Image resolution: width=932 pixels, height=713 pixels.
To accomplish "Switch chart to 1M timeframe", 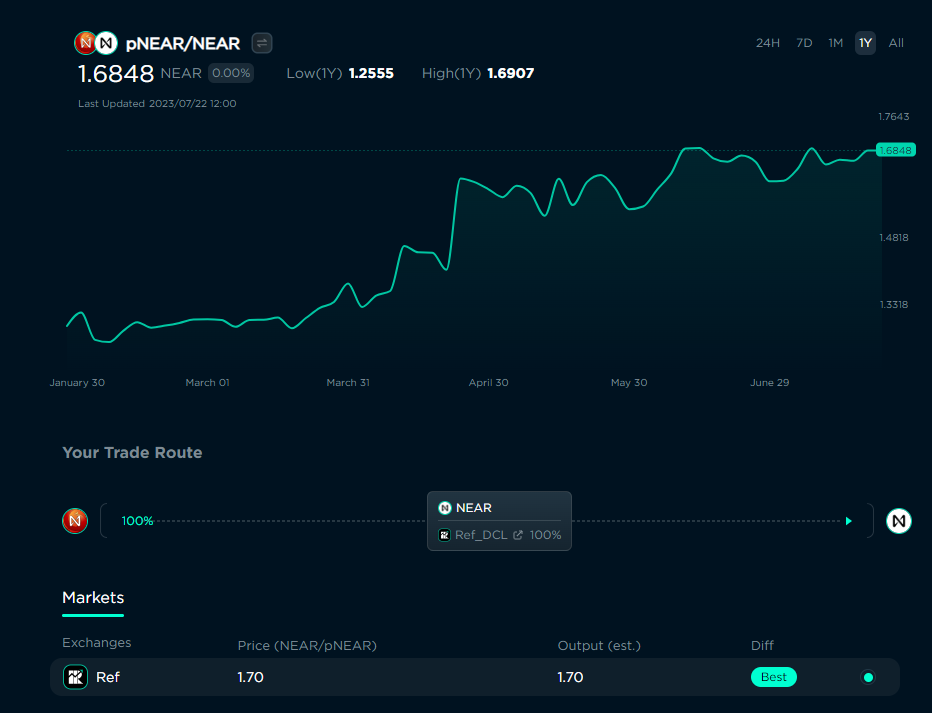I will point(835,43).
